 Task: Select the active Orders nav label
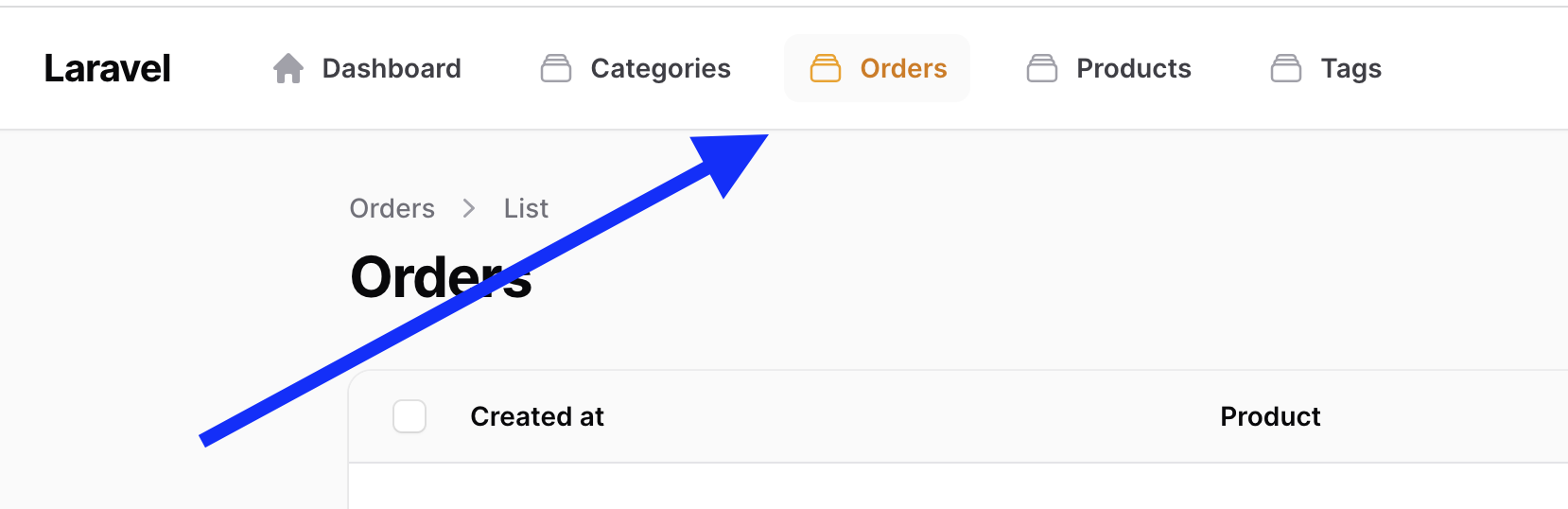pos(903,68)
